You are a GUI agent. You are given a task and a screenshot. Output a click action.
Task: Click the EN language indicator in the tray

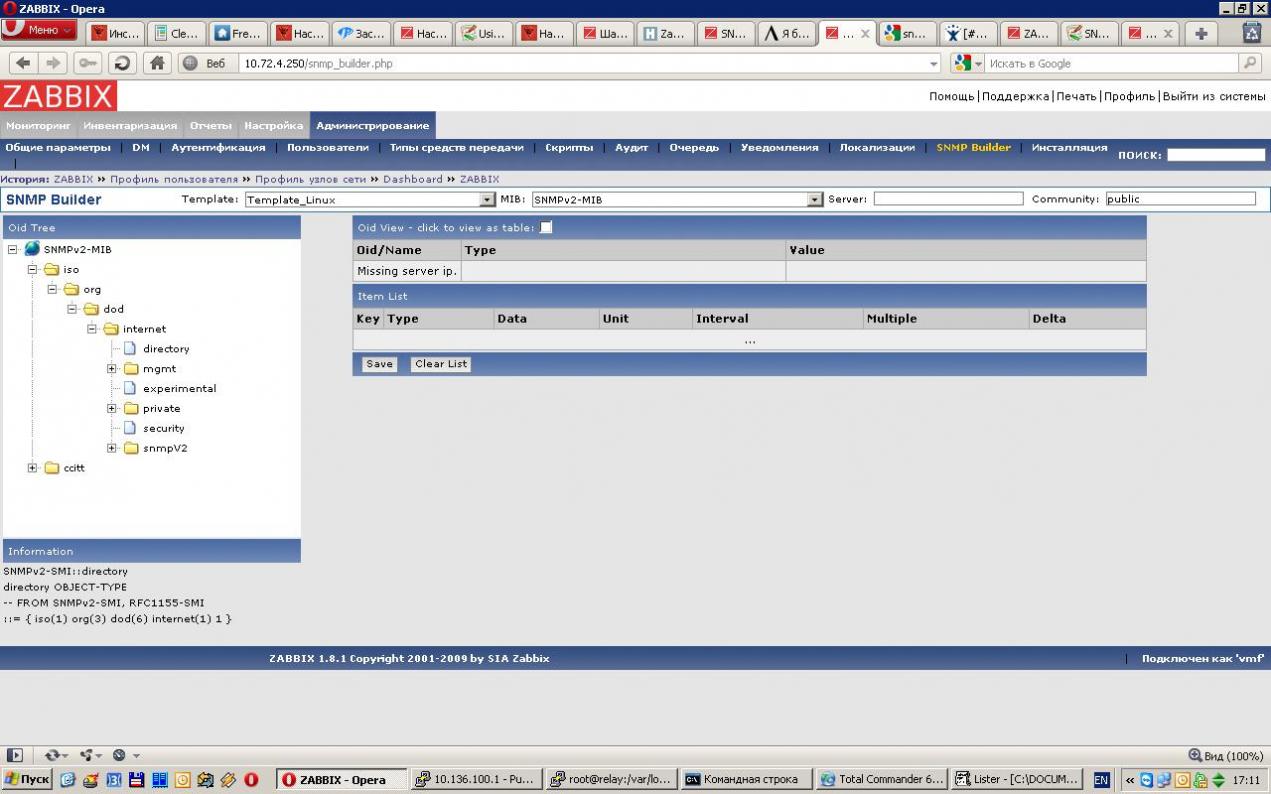[x=1101, y=779]
